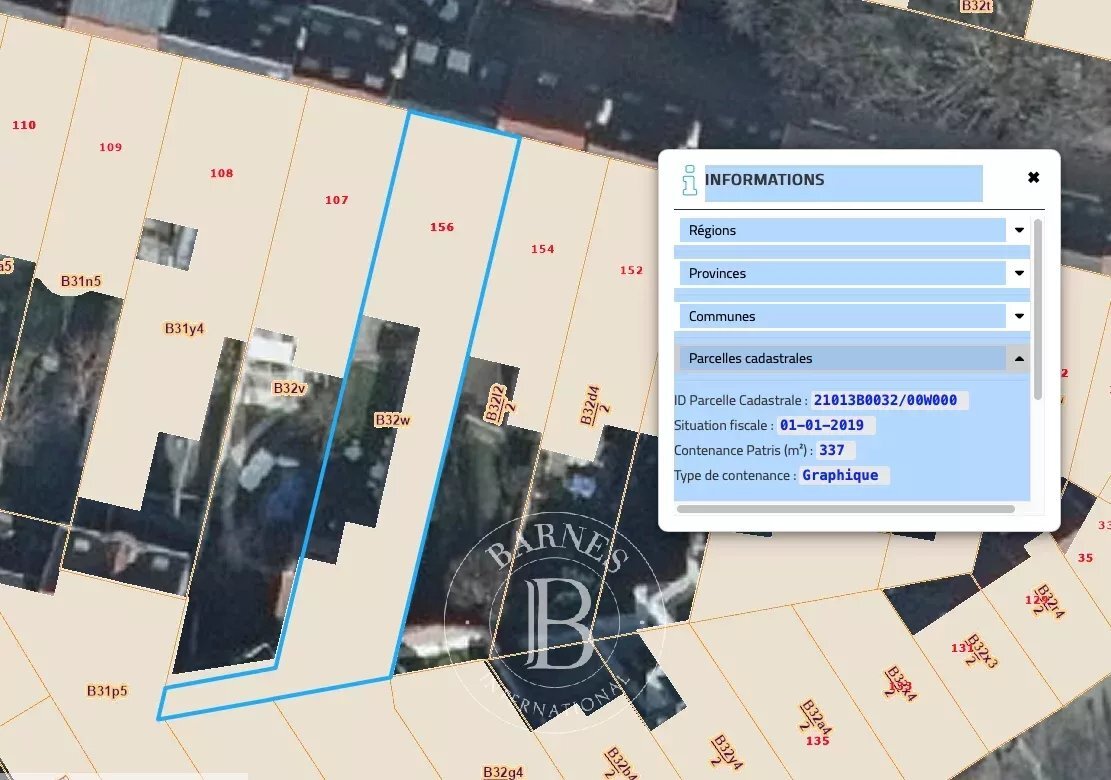Click the popup horizontal scrollbar
Screen dimensions: 1111x780
[x=845, y=509]
